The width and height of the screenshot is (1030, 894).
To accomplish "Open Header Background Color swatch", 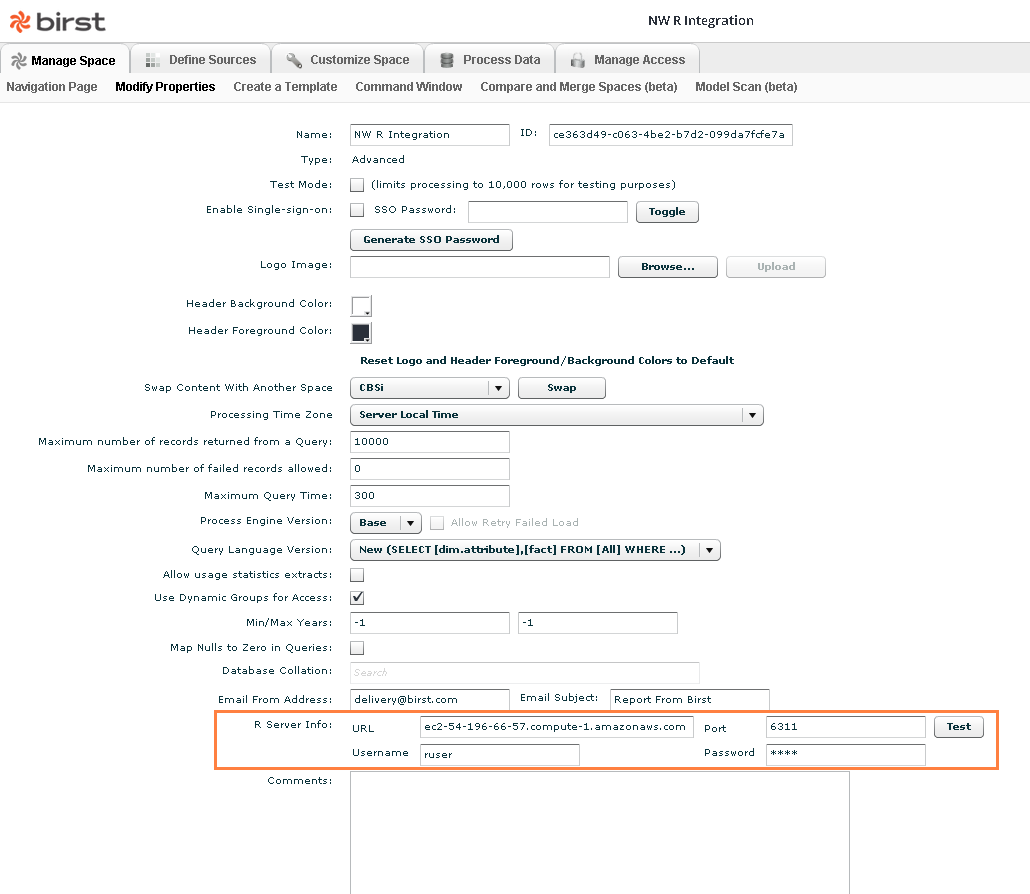I will coord(361,305).
